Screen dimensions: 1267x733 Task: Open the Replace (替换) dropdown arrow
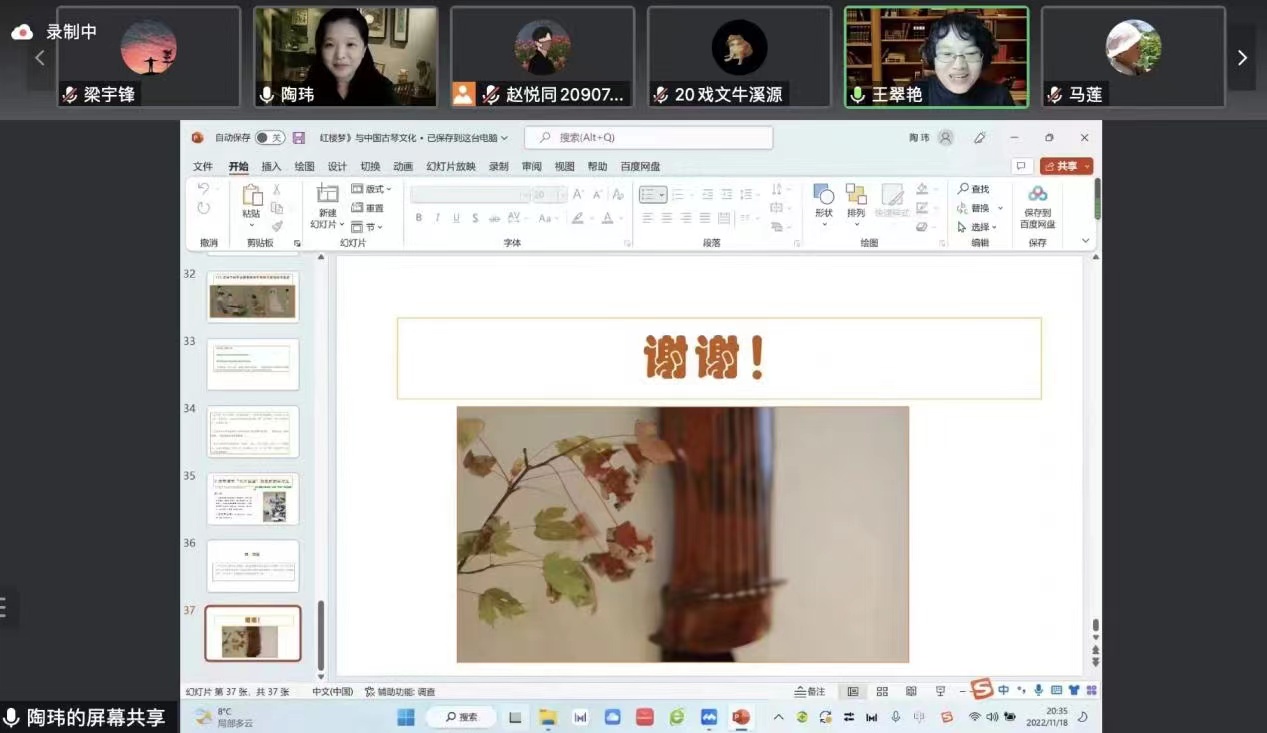[1000, 208]
